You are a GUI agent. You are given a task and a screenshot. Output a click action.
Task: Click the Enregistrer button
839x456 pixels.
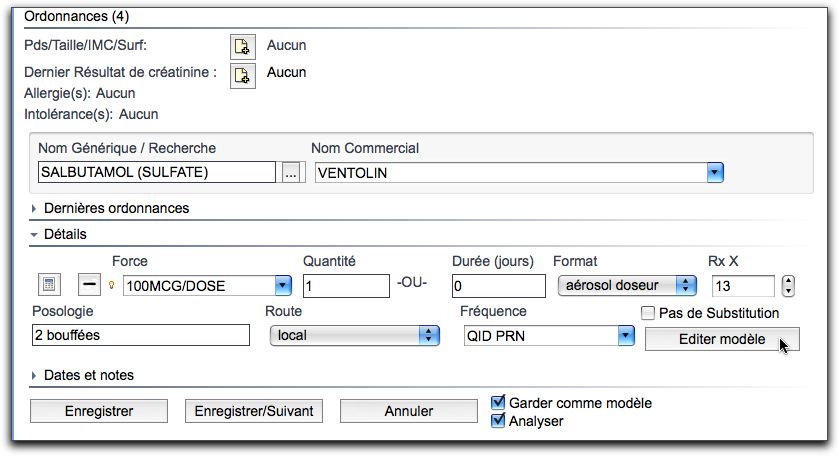[x=99, y=411]
